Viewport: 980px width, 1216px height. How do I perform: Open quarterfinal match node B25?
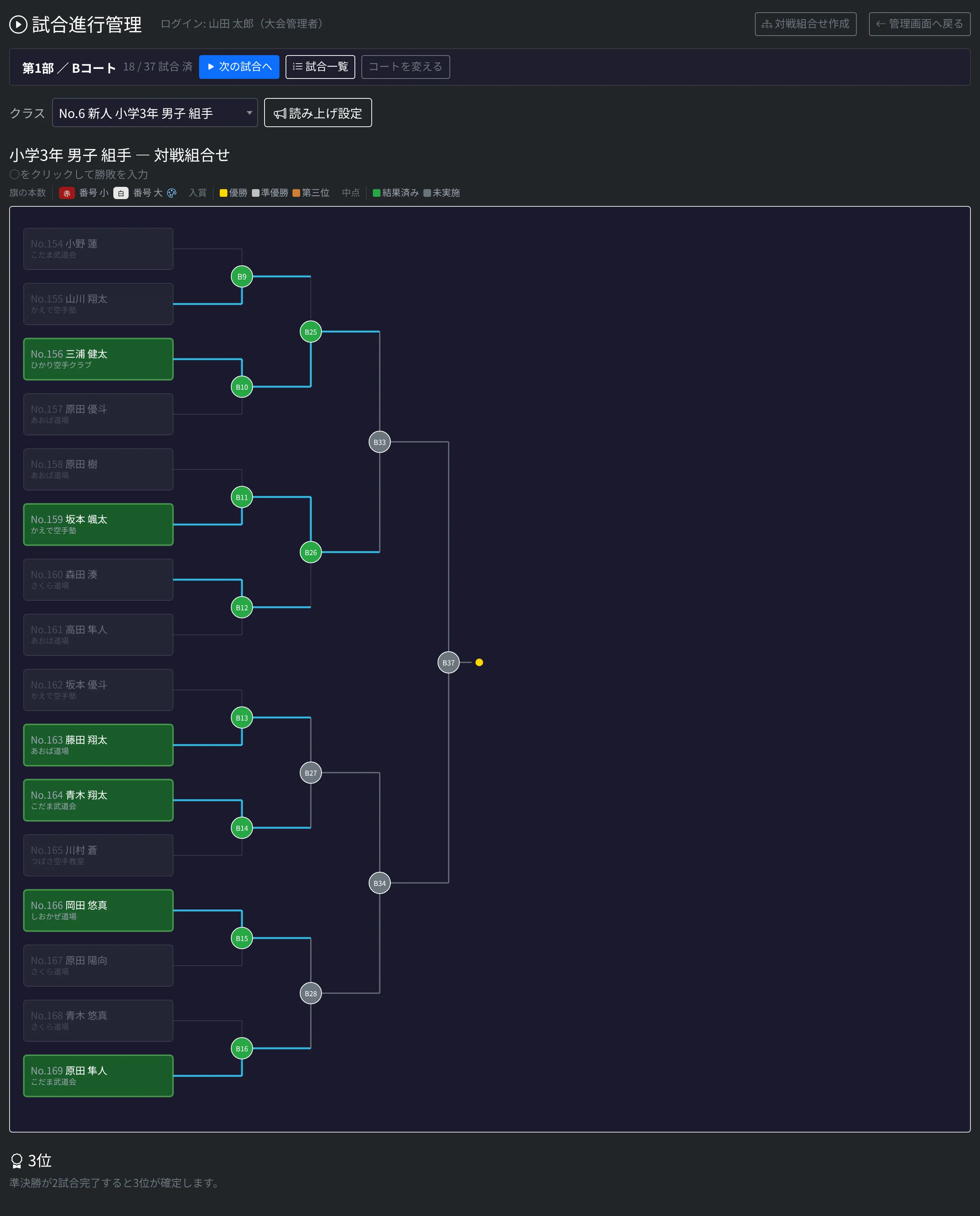point(310,332)
